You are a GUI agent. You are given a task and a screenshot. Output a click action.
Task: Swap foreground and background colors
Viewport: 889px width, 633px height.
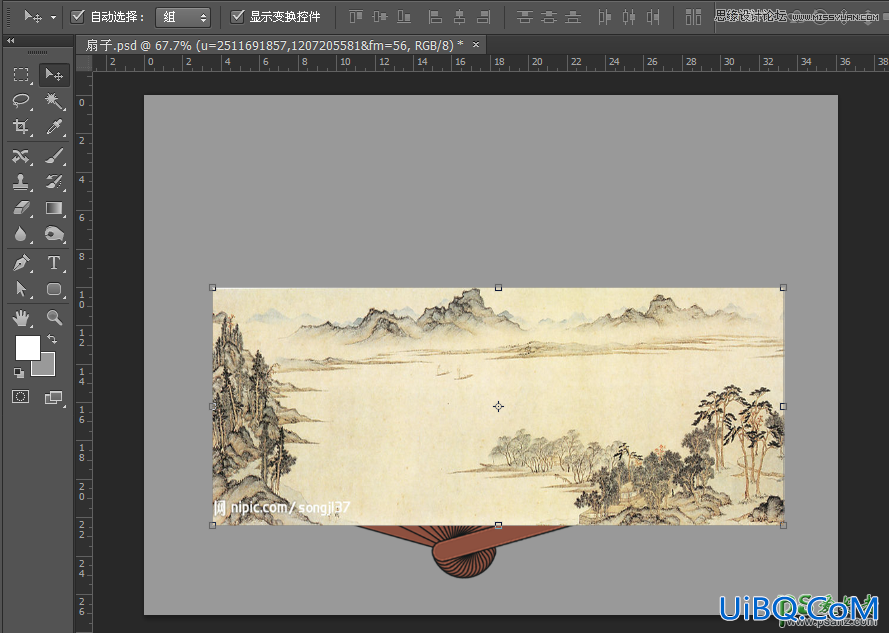[52, 340]
